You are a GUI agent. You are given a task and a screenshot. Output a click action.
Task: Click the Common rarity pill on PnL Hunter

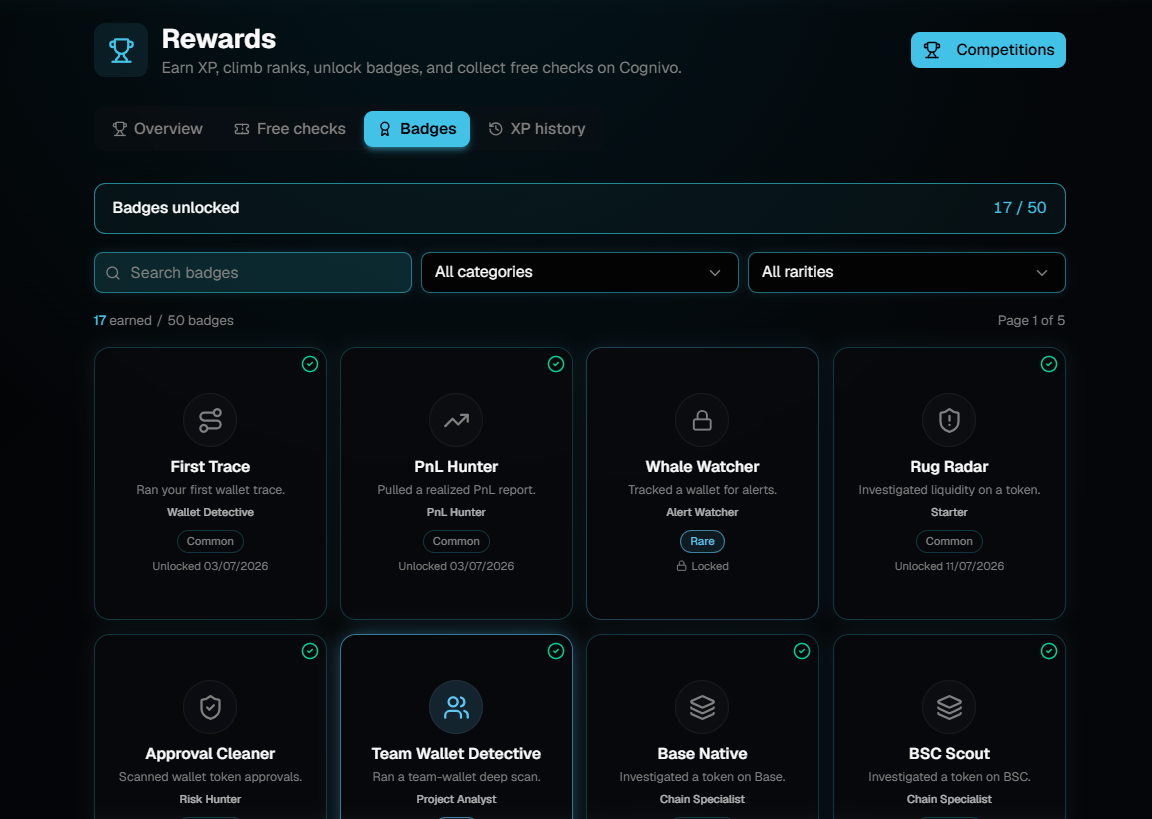click(456, 541)
